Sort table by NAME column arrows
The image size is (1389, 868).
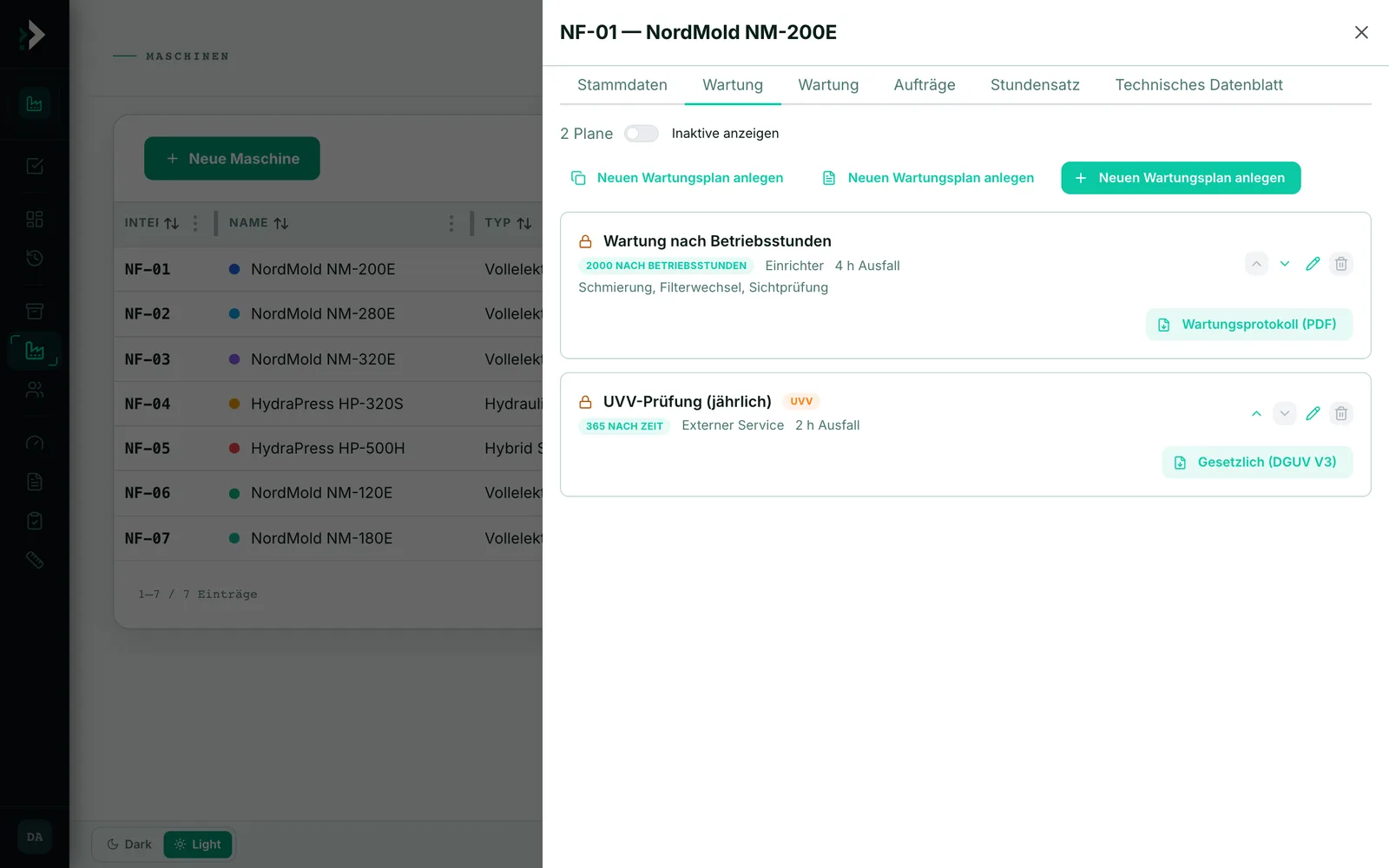pos(281,224)
